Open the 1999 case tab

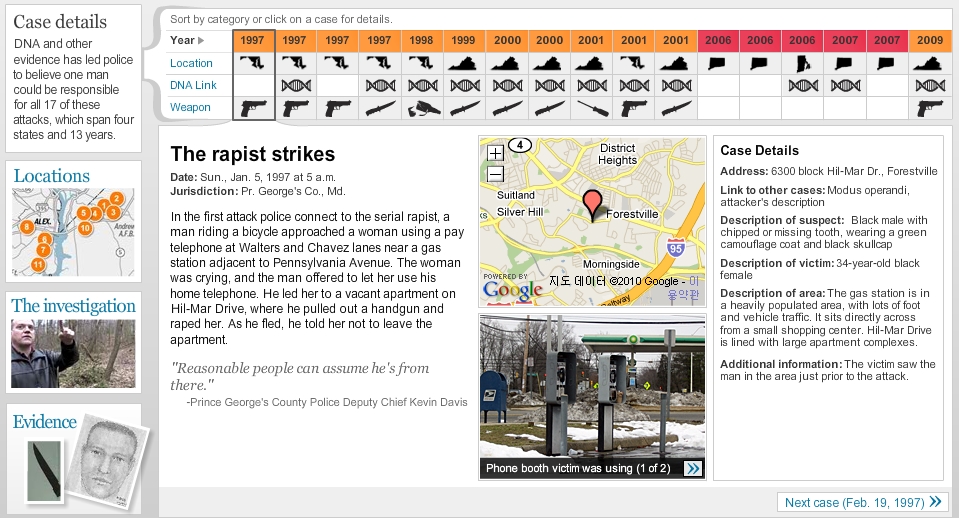pyautogui.click(x=464, y=40)
